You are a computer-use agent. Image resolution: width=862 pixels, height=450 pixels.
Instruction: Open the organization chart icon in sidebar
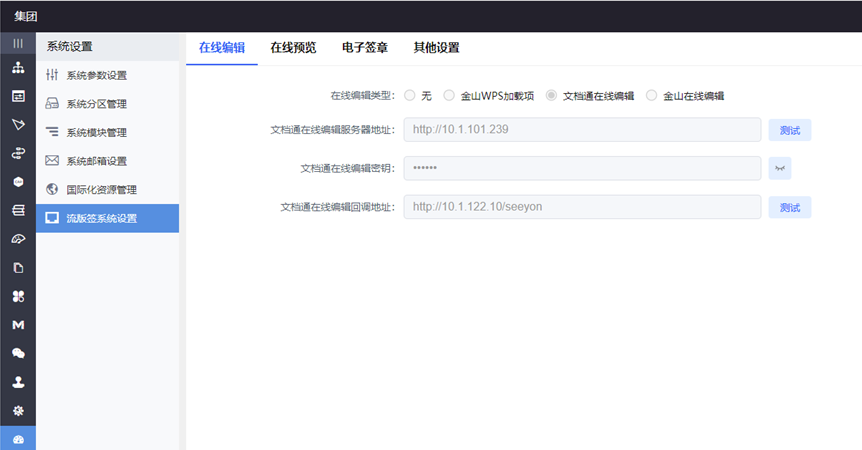17,68
